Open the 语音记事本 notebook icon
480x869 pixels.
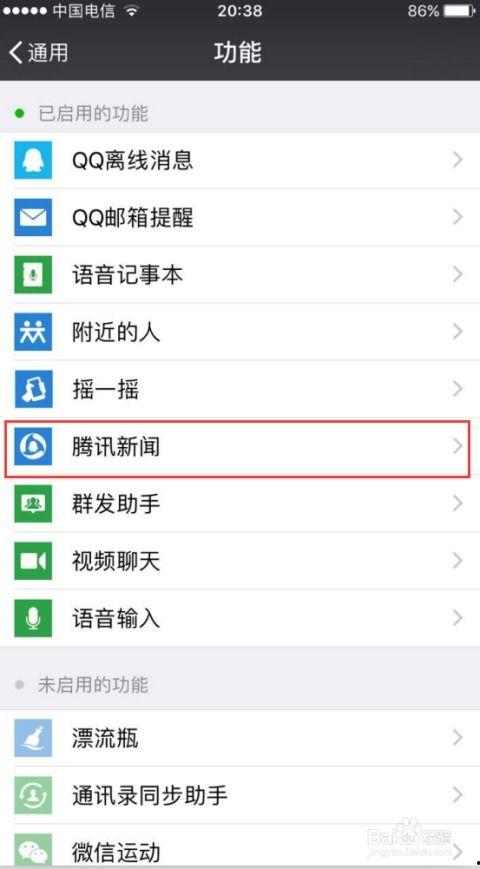pyautogui.click(x=33, y=274)
